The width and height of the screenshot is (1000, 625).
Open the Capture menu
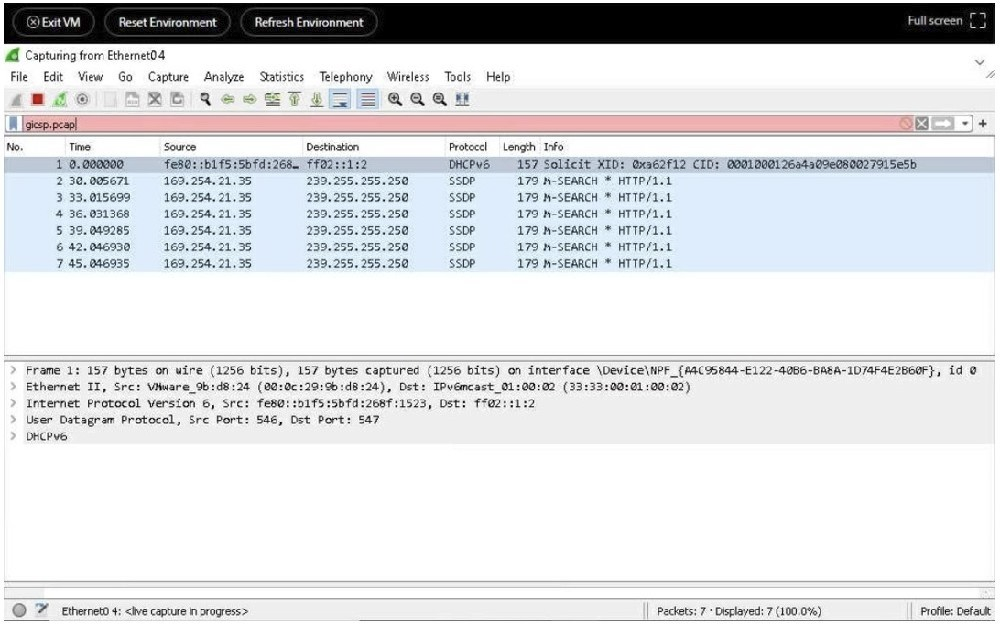coord(168,77)
